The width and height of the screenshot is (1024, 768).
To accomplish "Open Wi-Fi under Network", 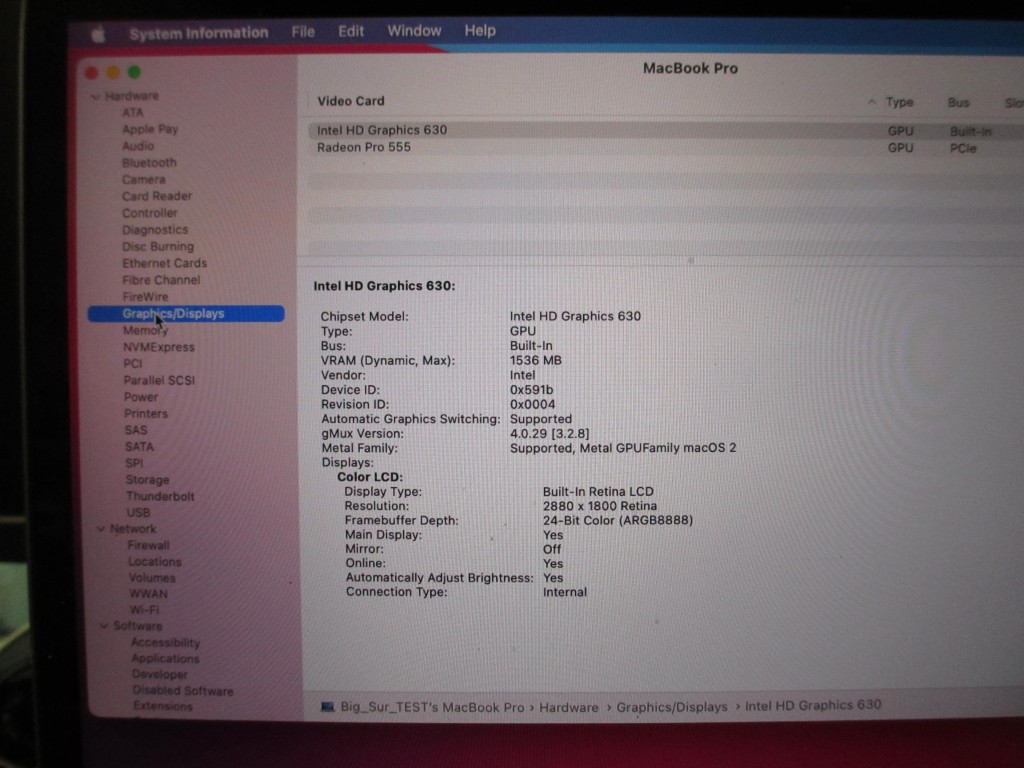I will (144, 609).
